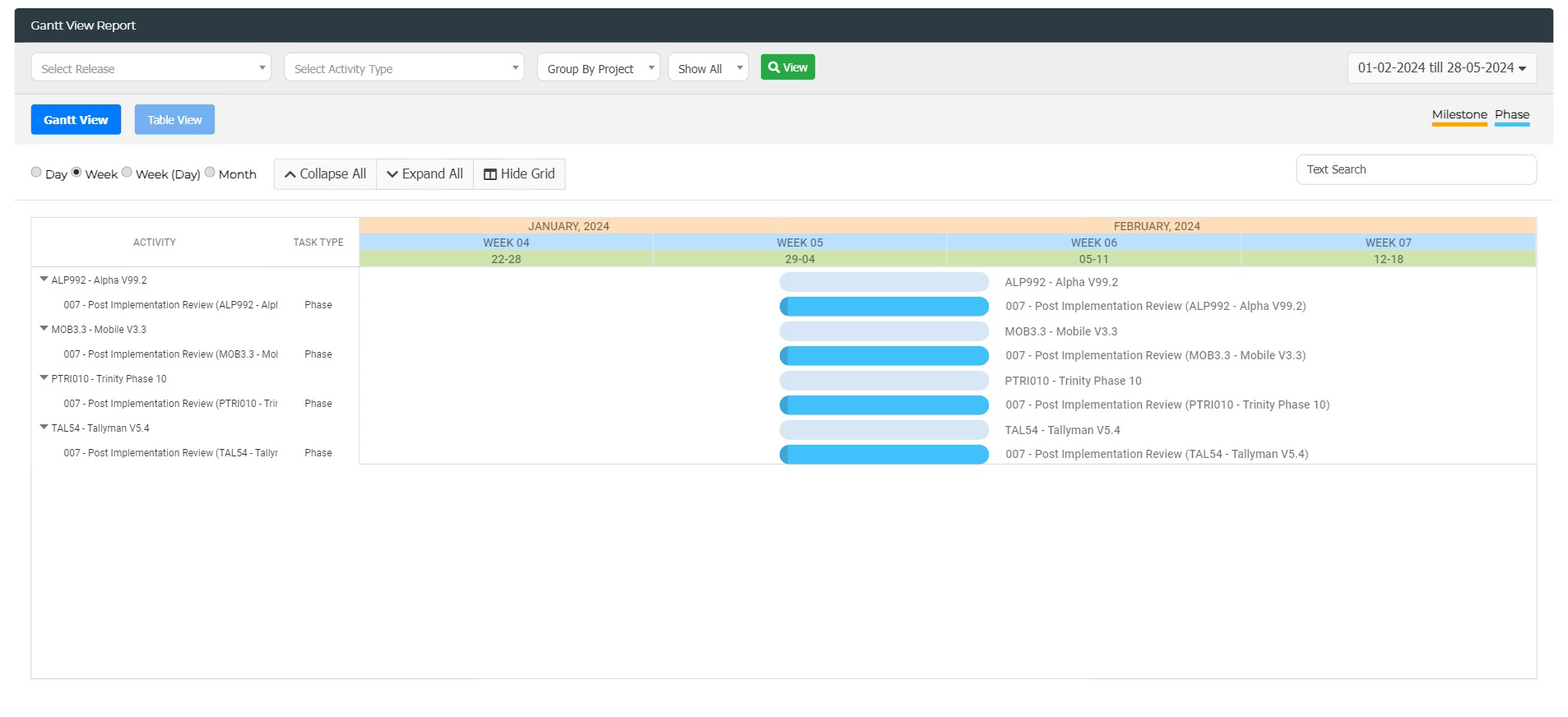This screenshot has height=717, width=1568.
Task: Select the Week (Day) radio button
Action: point(127,172)
